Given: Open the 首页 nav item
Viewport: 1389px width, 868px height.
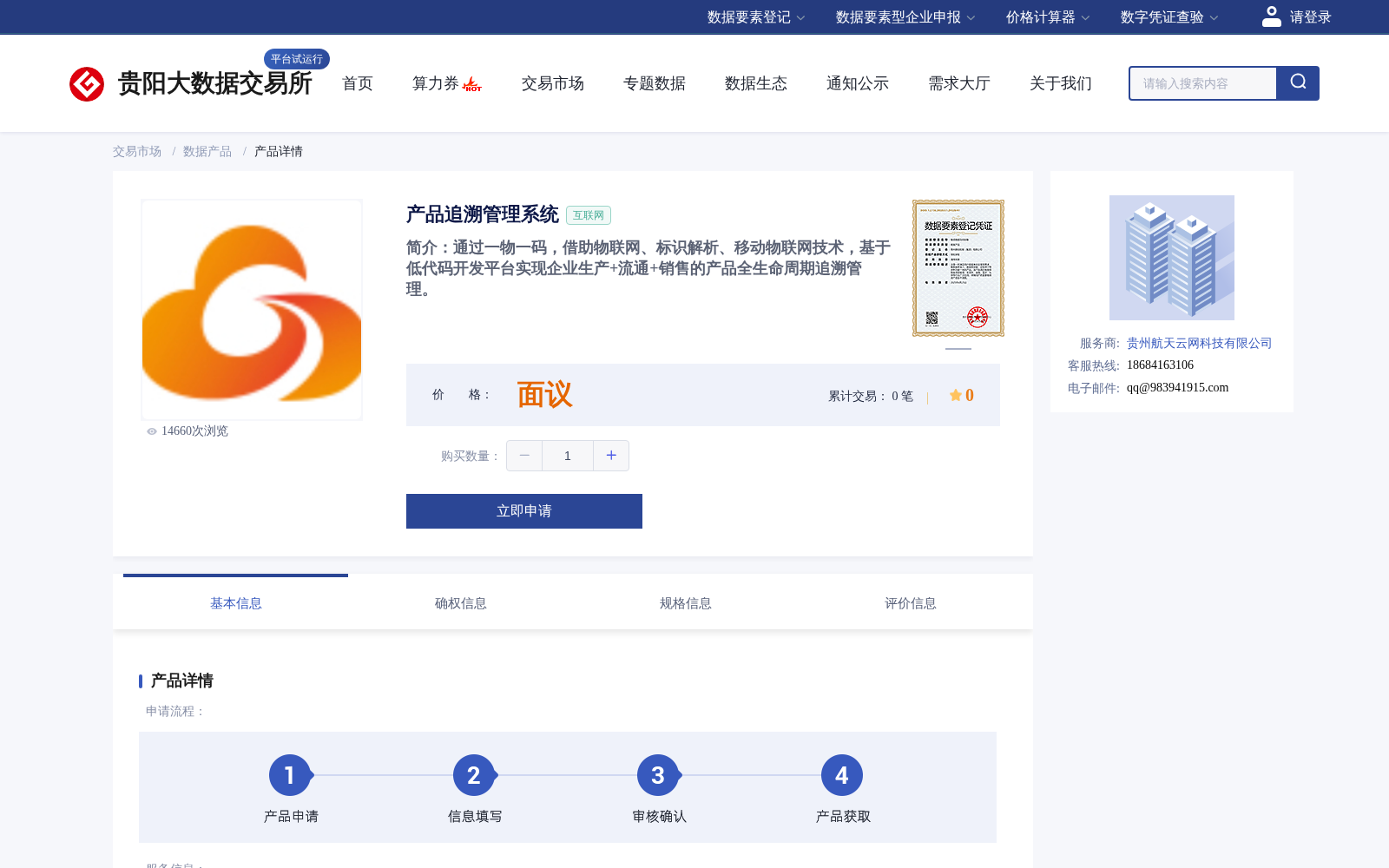Looking at the screenshot, I should [358, 83].
